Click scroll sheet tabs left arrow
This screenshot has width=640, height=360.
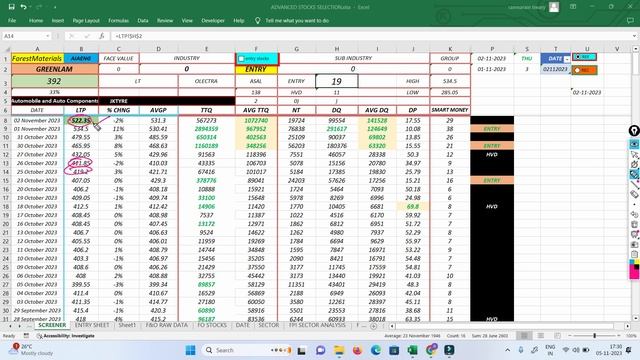point(10,326)
